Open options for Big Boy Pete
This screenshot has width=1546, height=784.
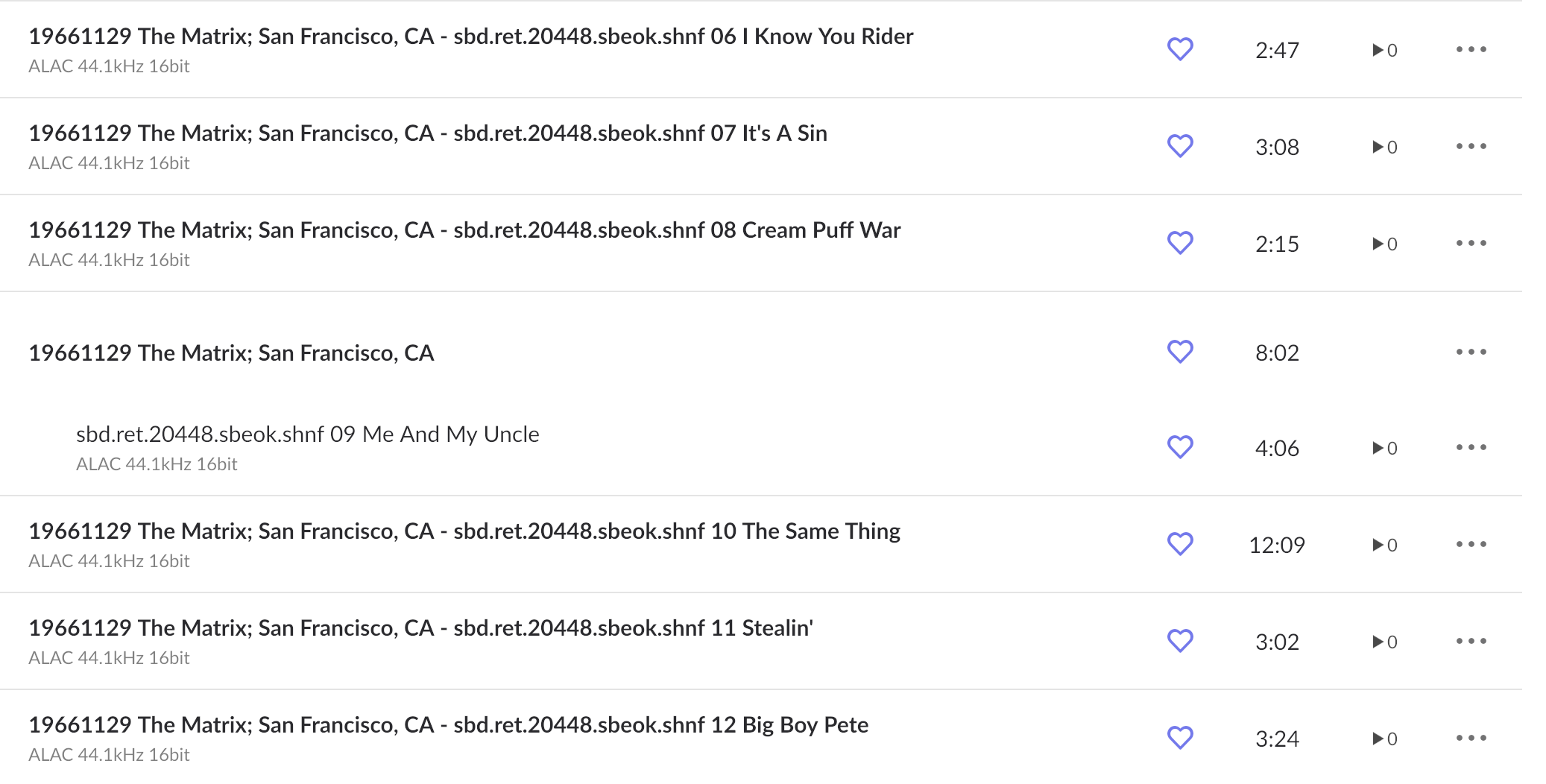1471,738
